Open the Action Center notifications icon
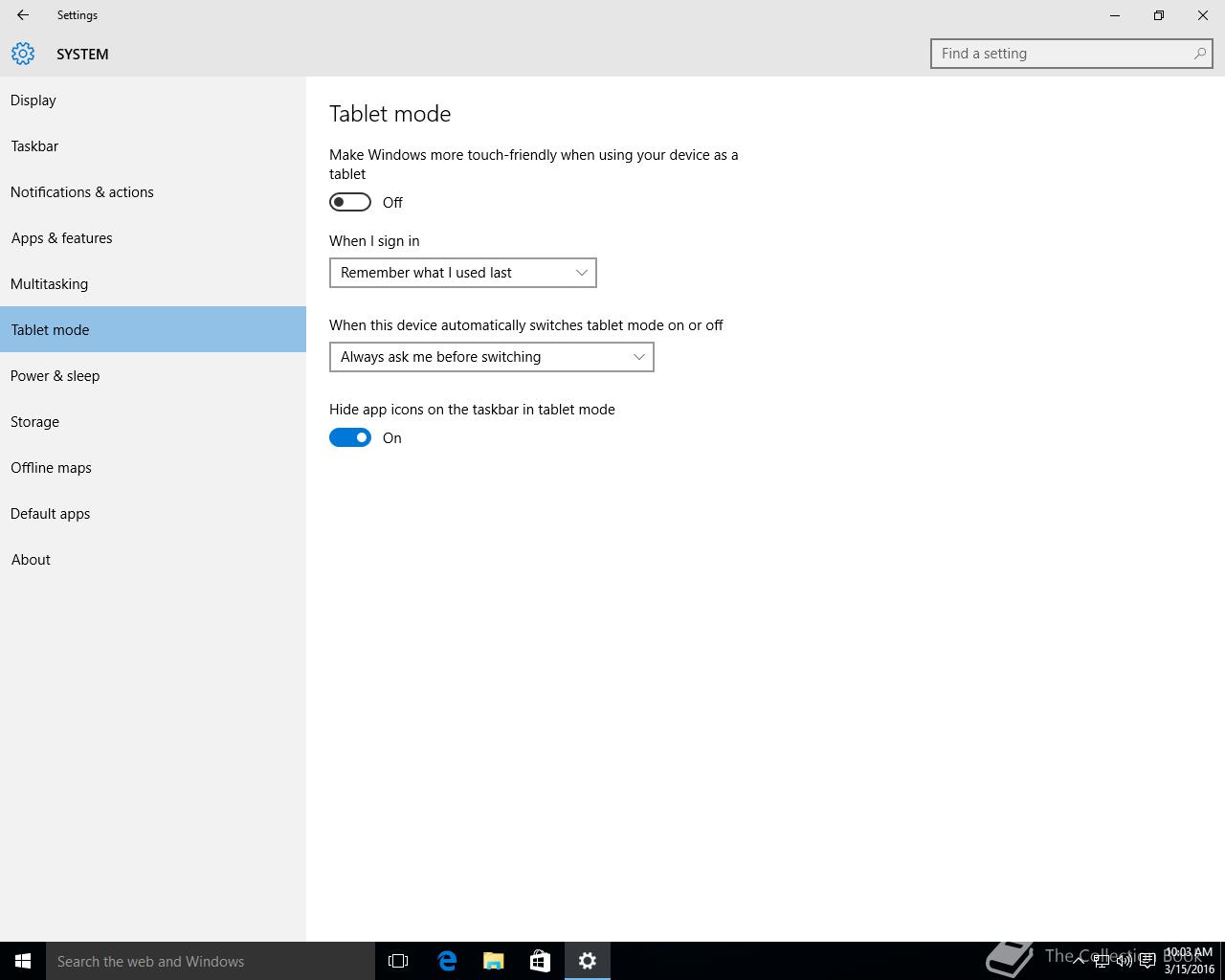The height and width of the screenshot is (980, 1225). coord(1147,961)
